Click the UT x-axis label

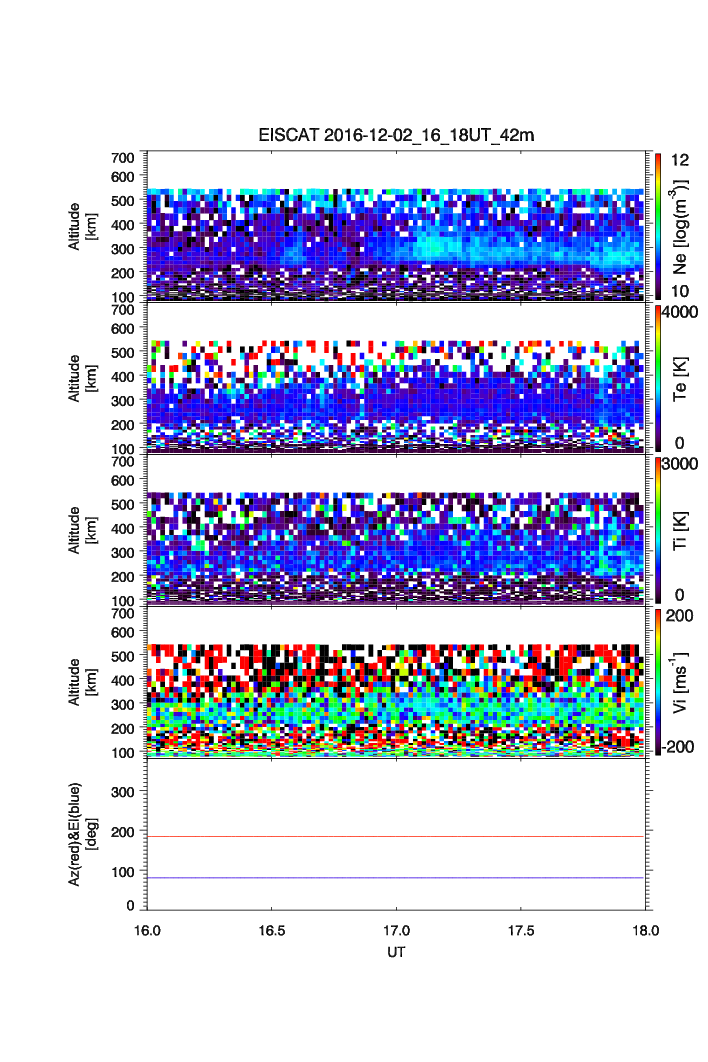(397, 952)
